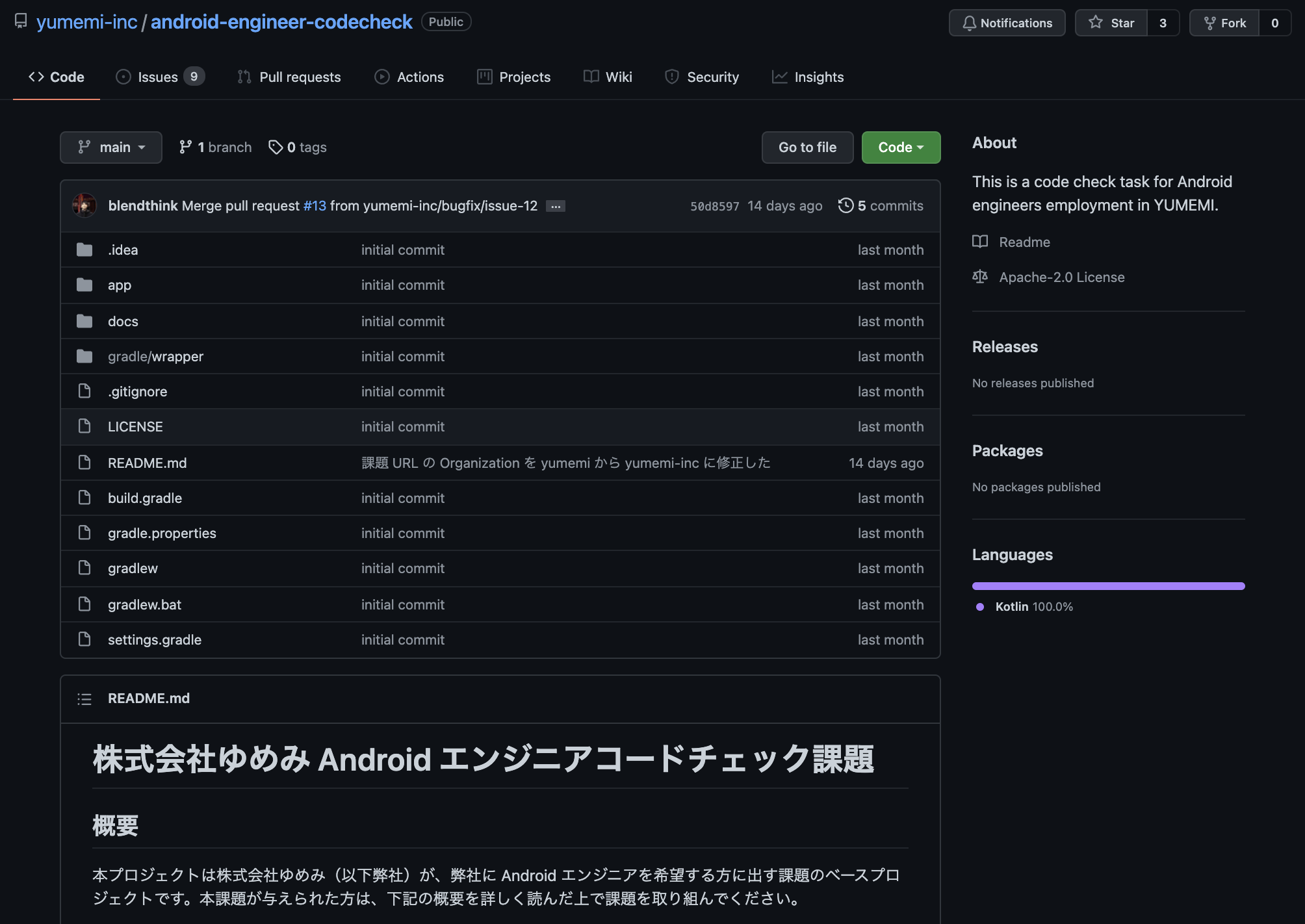This screenshot has height=924, width=1305.
Task: View the 5 commits history
Action: (881, 205)
